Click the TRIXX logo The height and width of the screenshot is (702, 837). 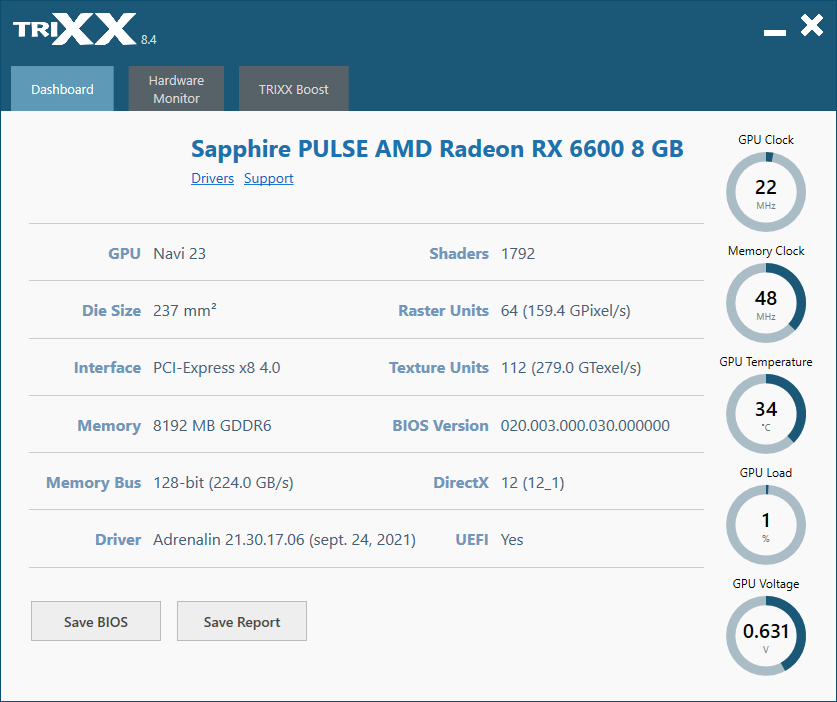[75, 29]
